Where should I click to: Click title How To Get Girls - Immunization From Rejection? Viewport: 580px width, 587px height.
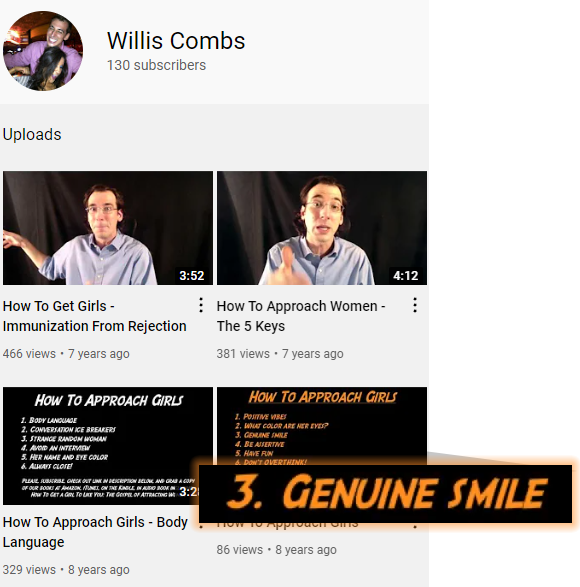(x=95, y=316)
